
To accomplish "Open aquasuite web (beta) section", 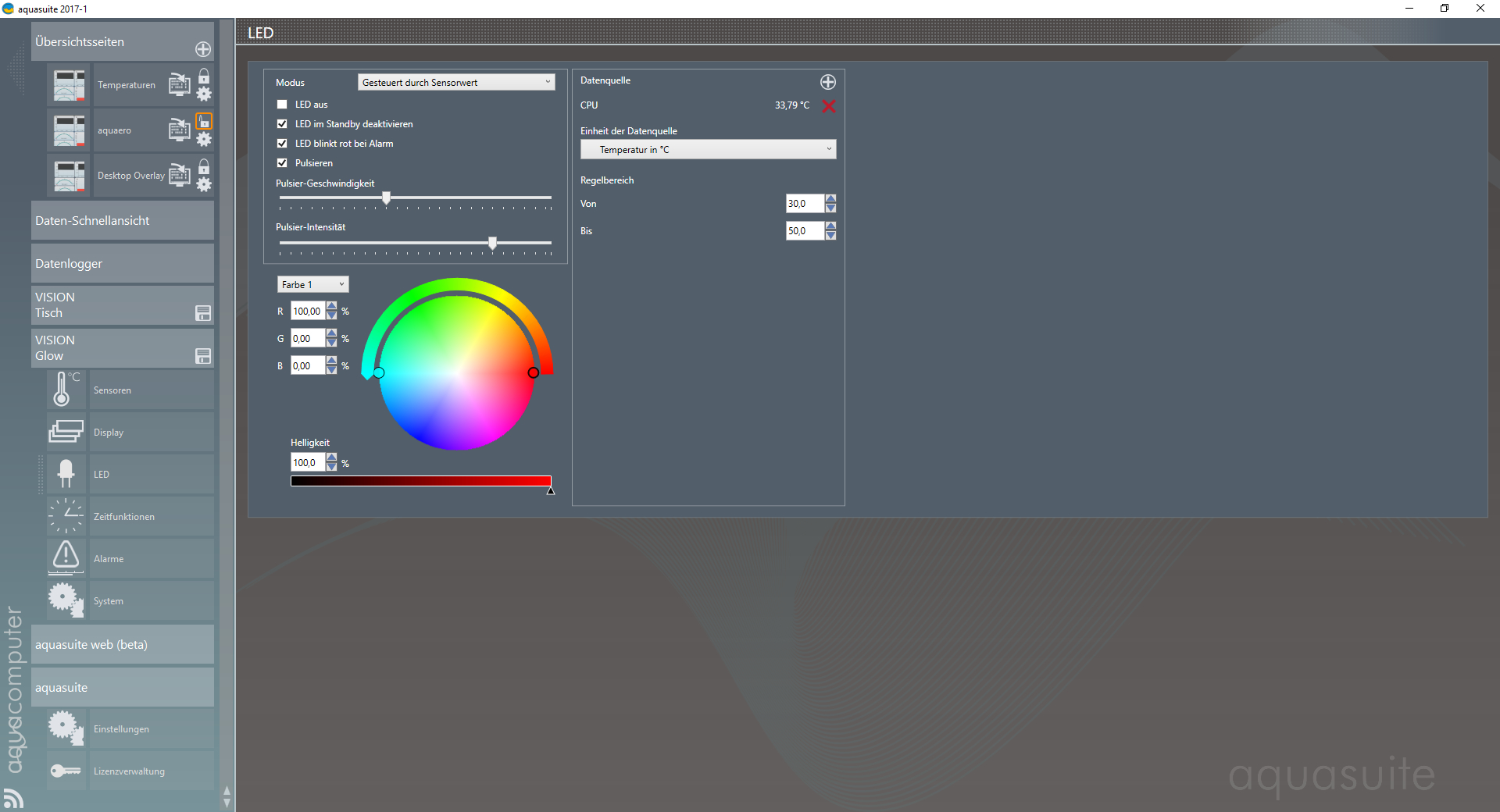I will (123, 645).
